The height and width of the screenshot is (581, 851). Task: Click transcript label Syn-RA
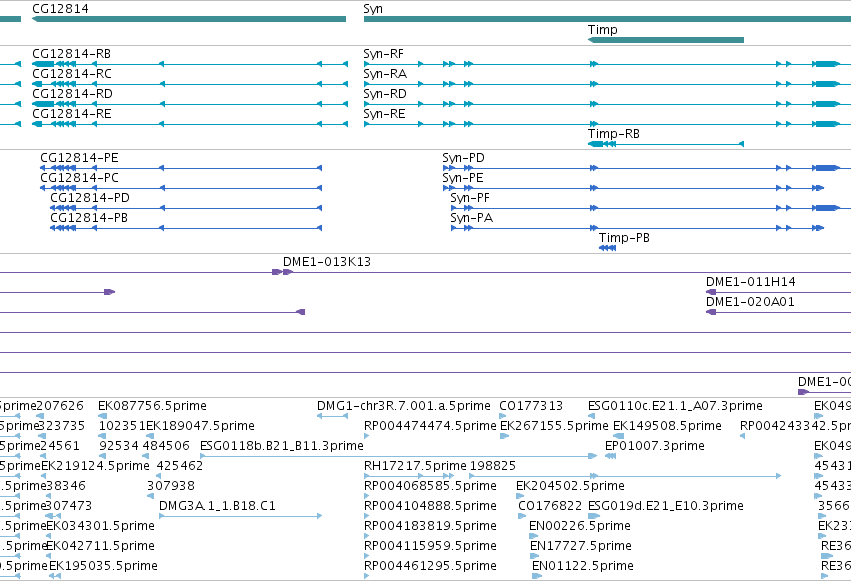pos(385,74)
